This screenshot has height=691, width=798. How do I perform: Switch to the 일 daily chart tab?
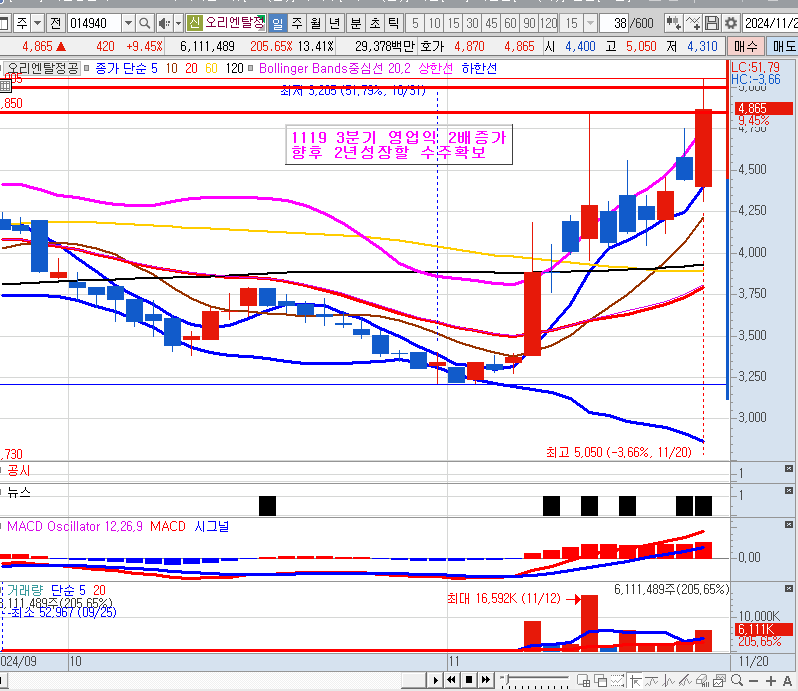pos(277,23)
